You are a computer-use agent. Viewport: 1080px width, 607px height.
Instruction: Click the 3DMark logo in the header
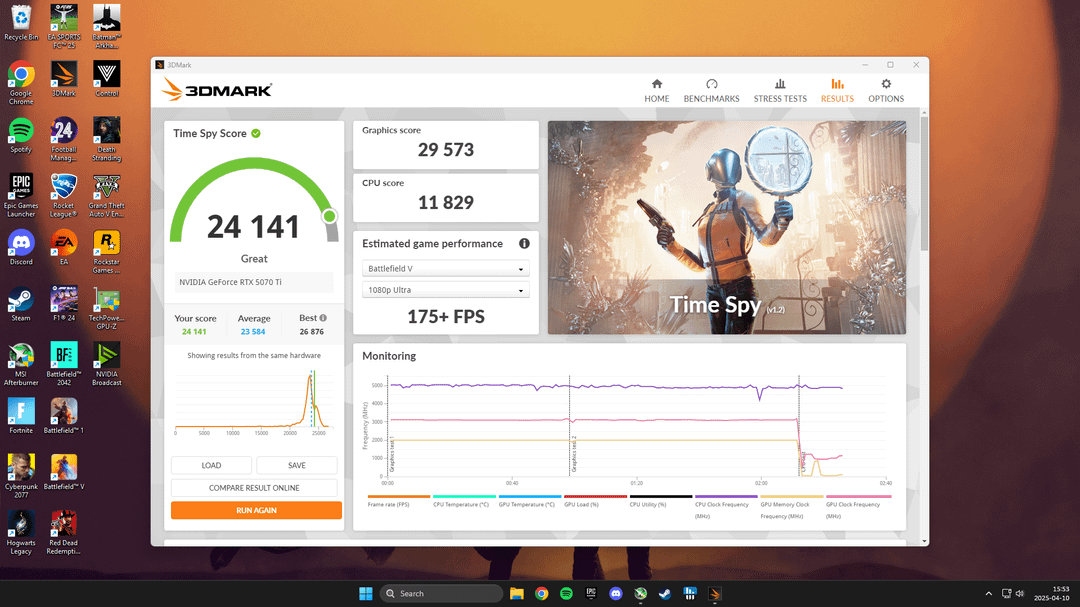tap(217, 90)
